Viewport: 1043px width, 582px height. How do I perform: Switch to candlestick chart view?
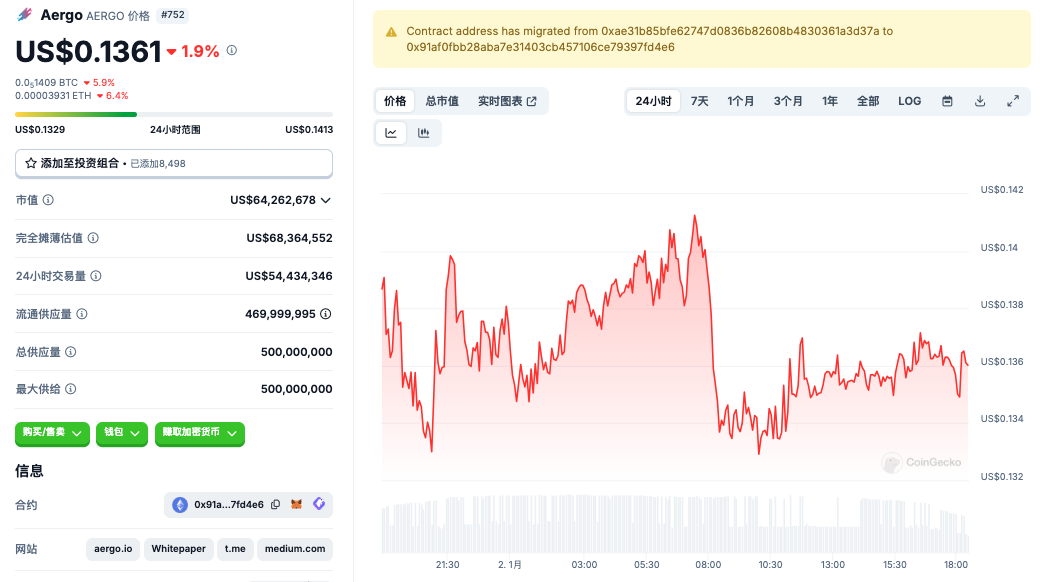point(424,133)
